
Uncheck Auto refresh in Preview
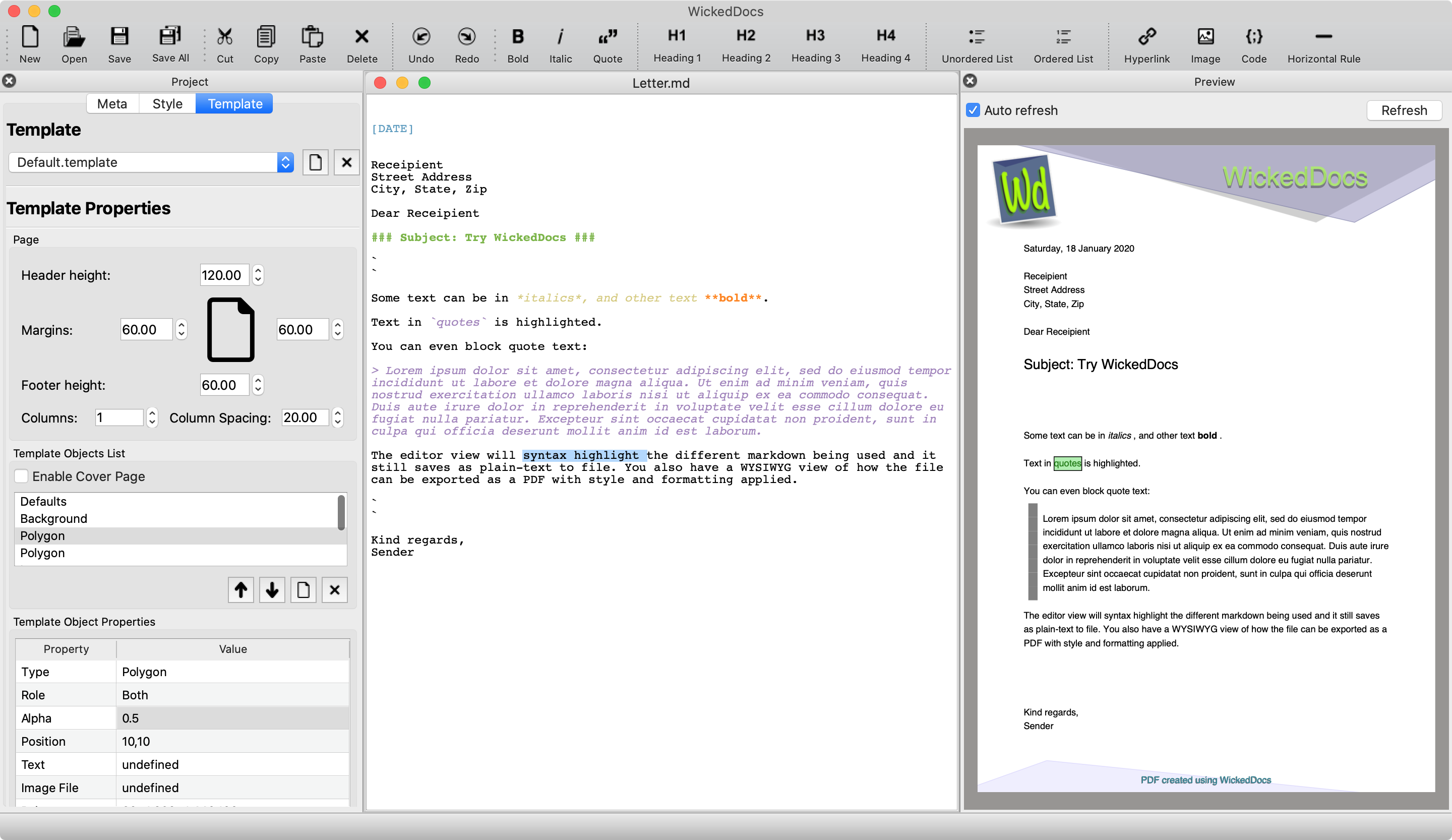[x=973, y=110]
